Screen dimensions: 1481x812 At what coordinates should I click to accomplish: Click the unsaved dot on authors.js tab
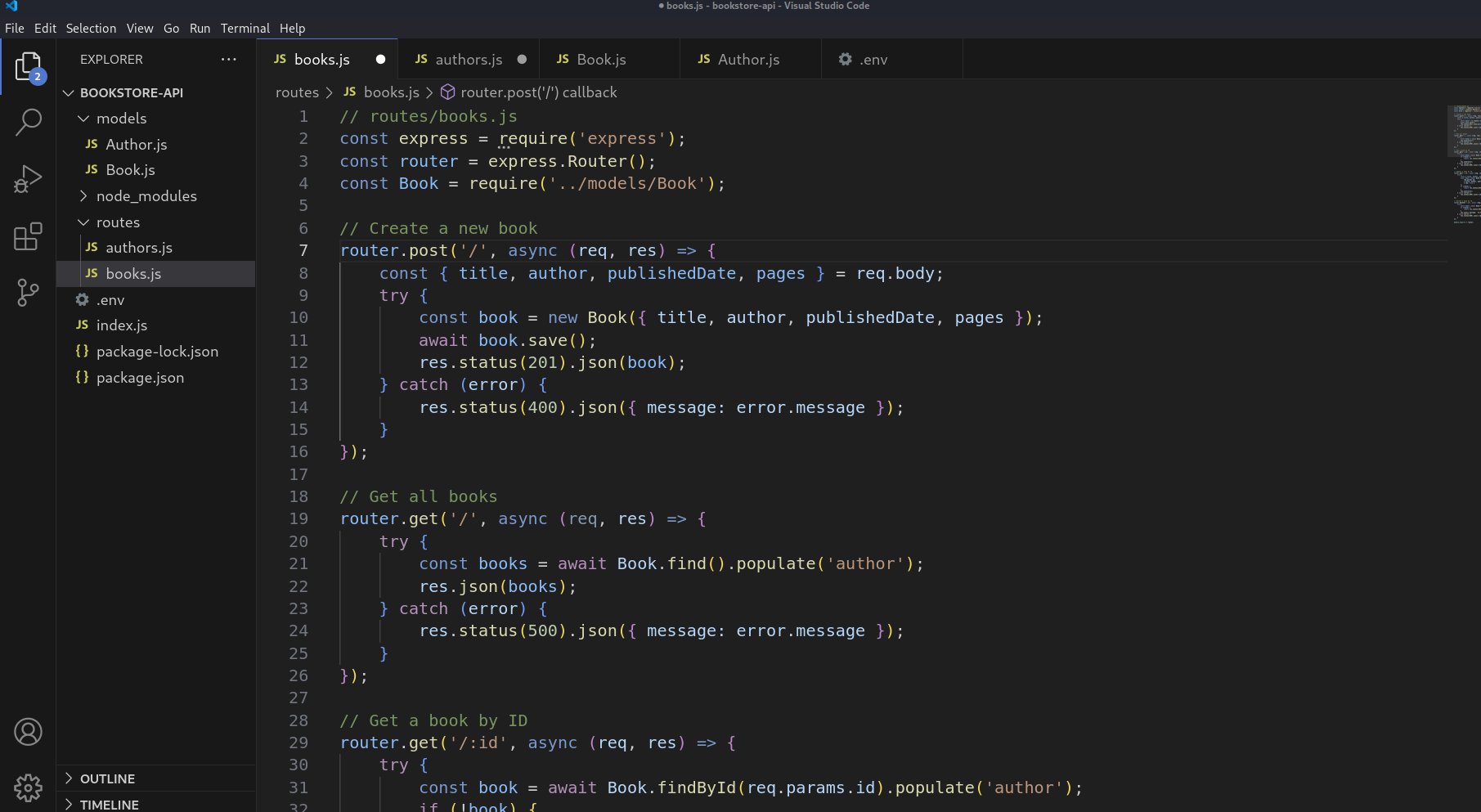tap(522, 60)
